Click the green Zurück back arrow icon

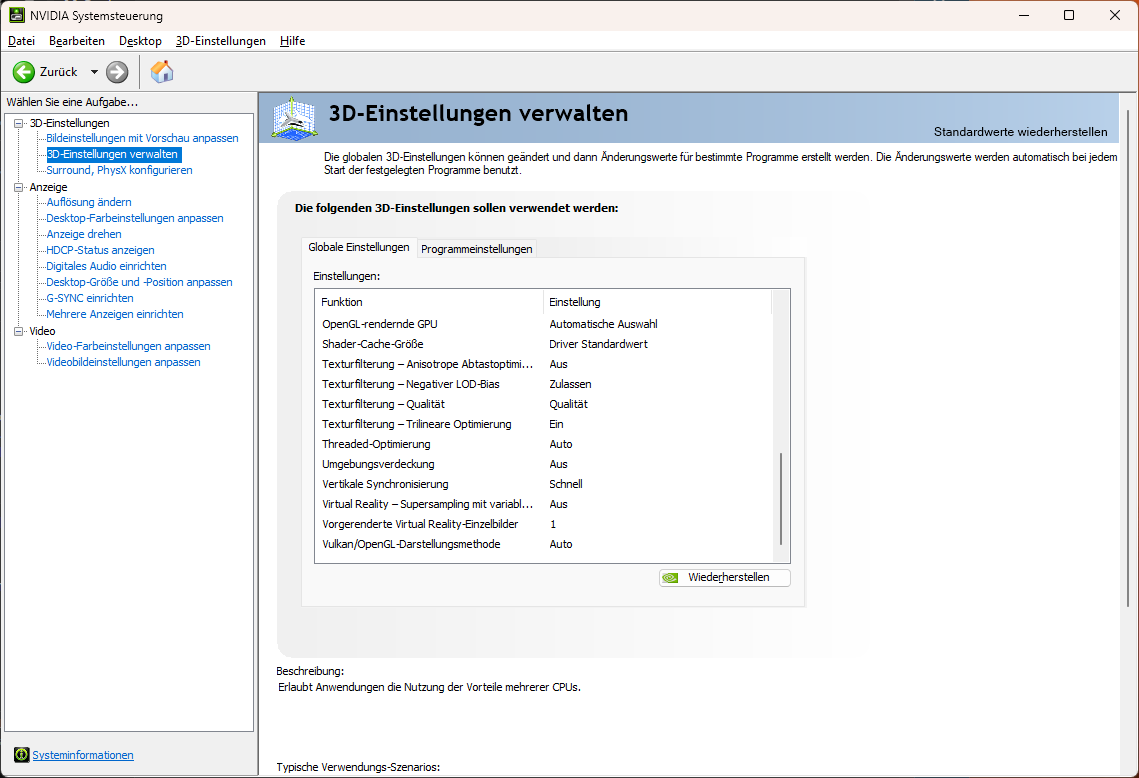pos(24,72)
